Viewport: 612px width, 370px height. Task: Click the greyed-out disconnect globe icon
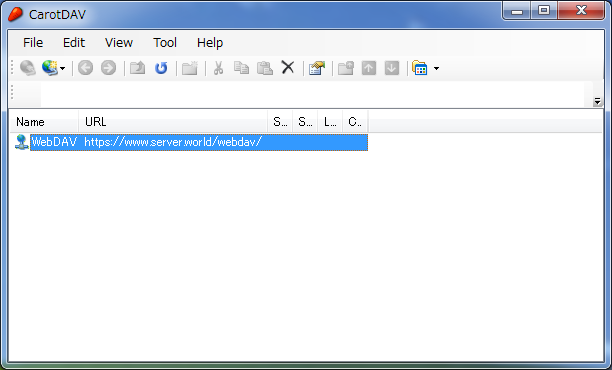(x=28, y=68)
